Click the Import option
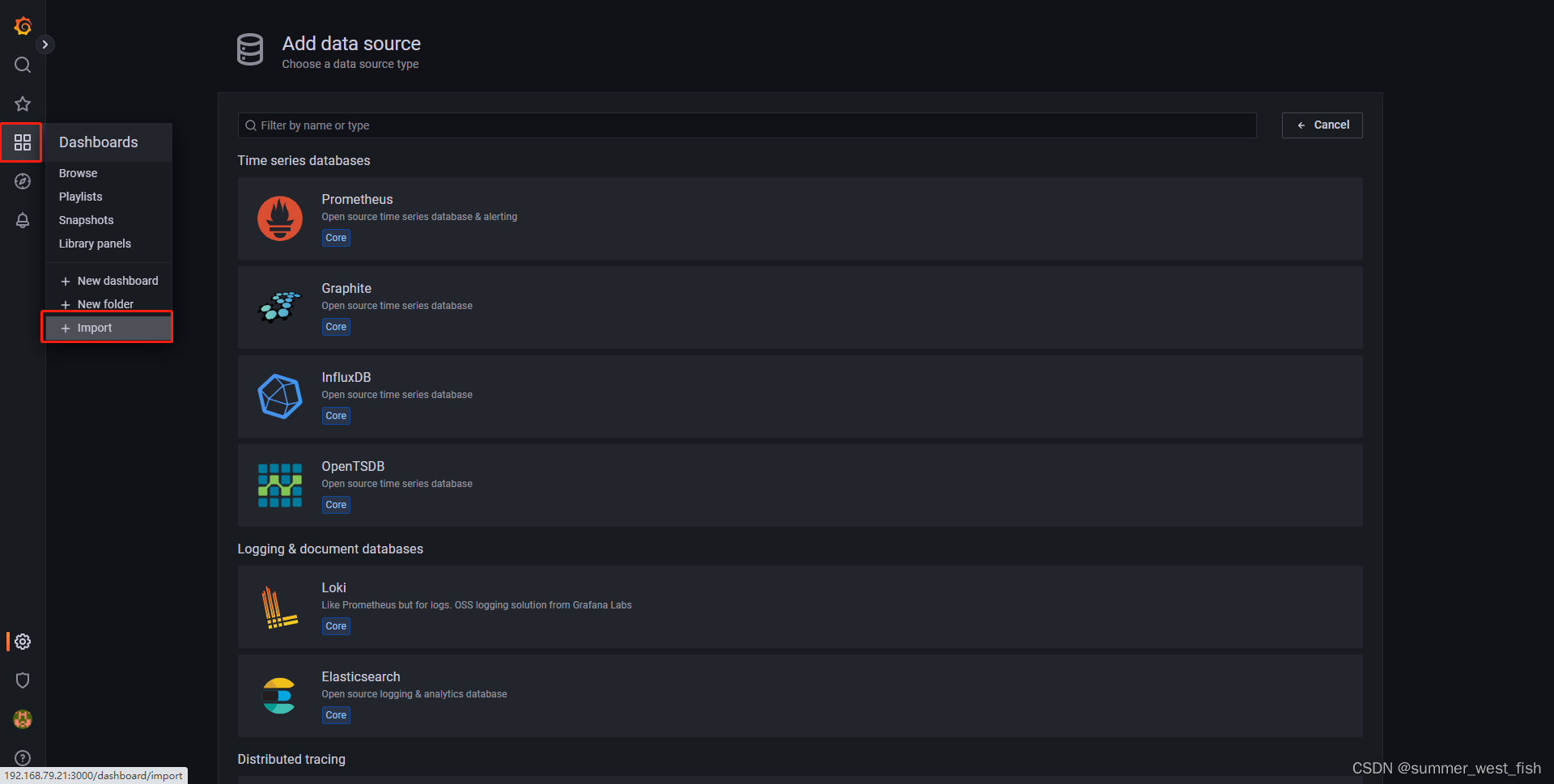Screen dimensions: 1554x784 coord(93,328)
